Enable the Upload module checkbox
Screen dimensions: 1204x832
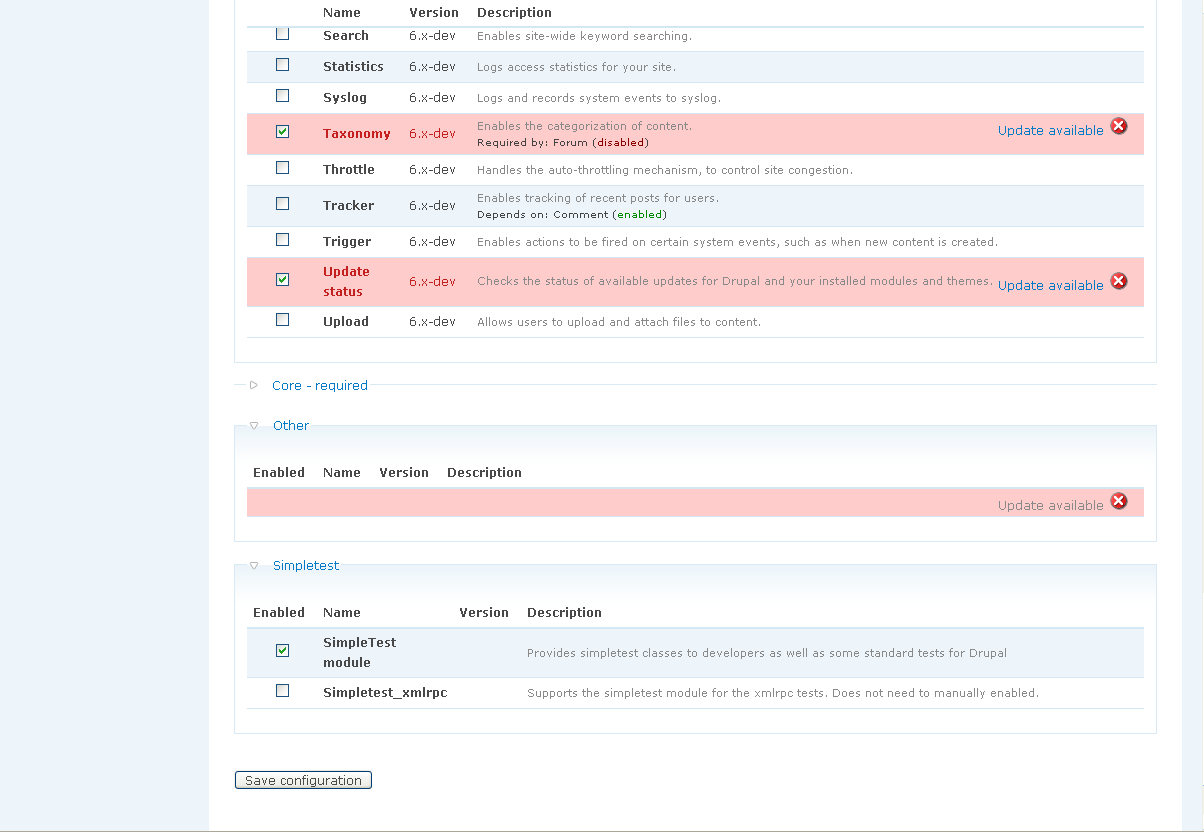[282, 320]
